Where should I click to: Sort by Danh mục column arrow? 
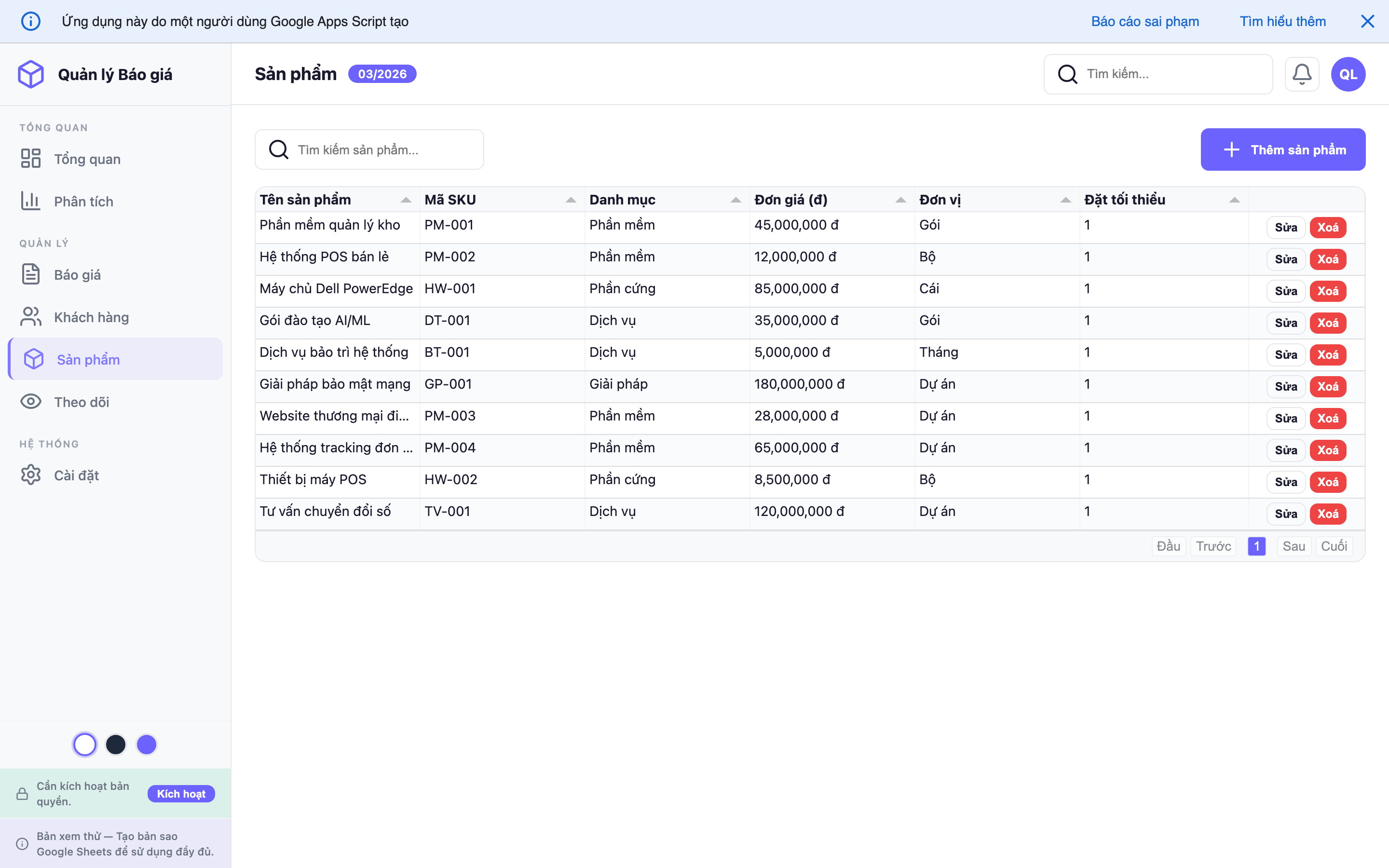tap(735, 200)
